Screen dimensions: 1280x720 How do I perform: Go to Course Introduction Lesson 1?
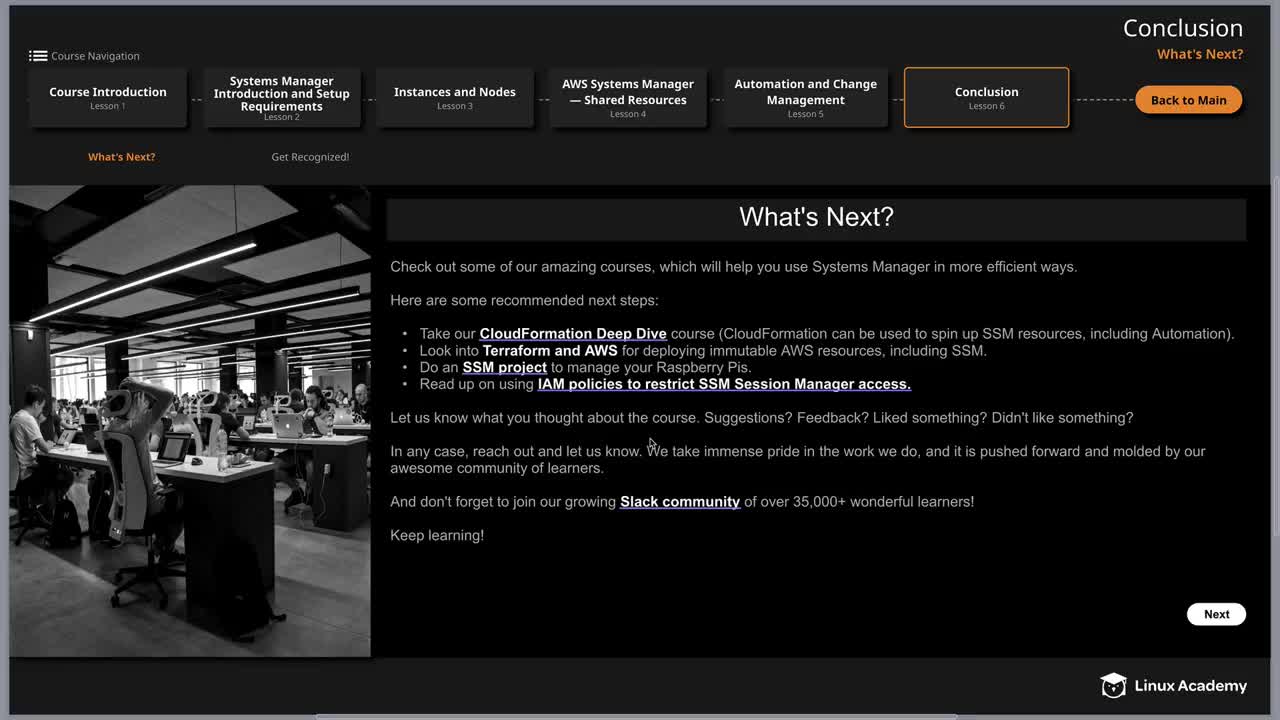coord(108,97)
